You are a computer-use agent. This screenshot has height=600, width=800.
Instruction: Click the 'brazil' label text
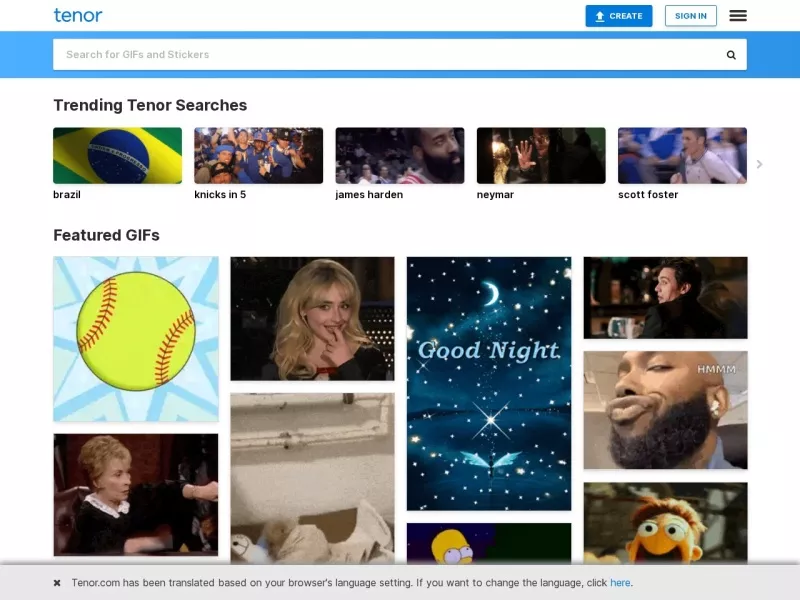[x=67, y=194]
